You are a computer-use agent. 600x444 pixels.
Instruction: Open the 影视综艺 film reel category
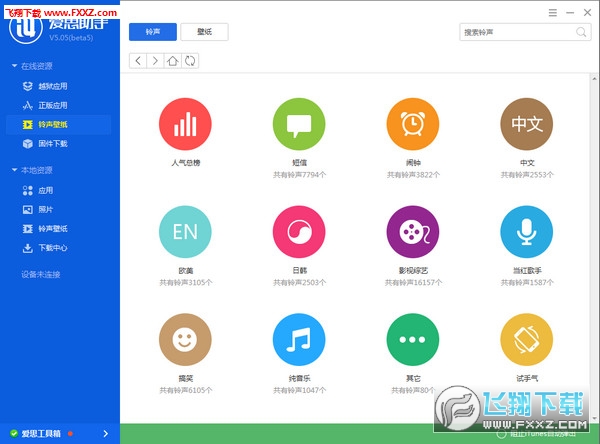point(412,233)
